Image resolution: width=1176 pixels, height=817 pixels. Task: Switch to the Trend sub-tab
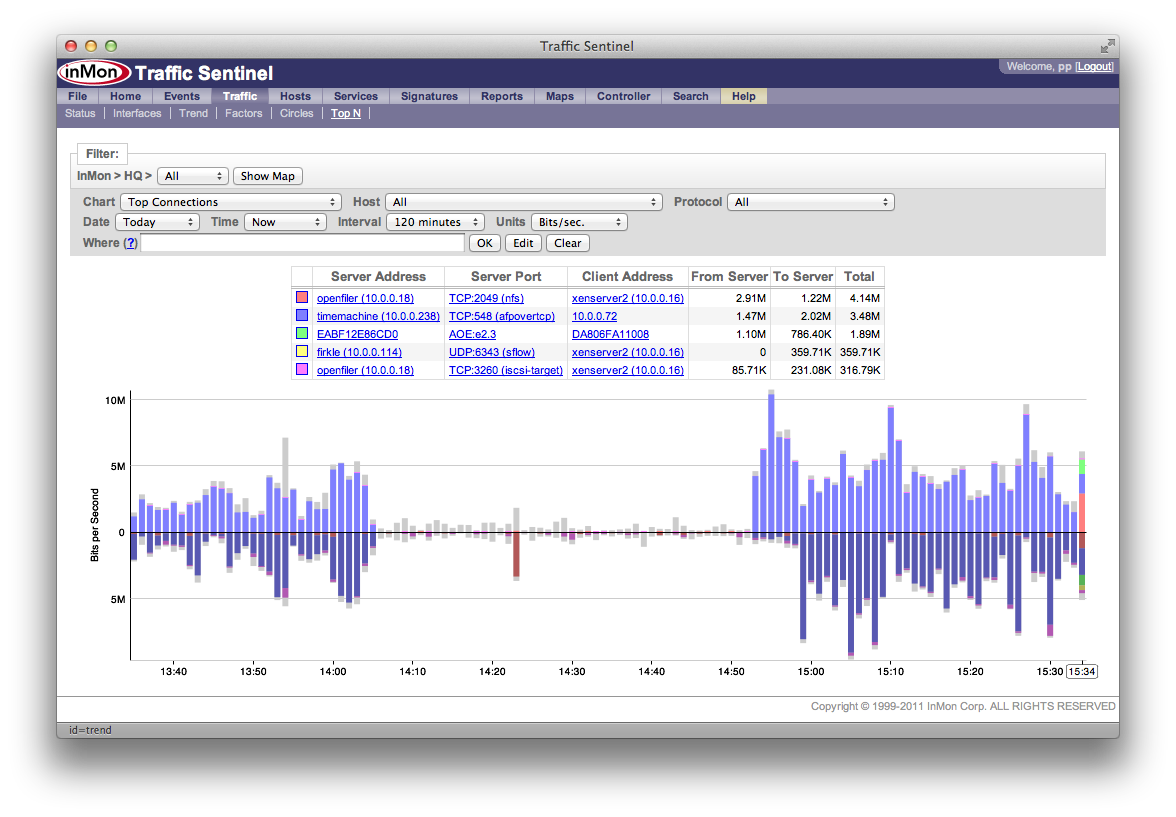(194, 113)
